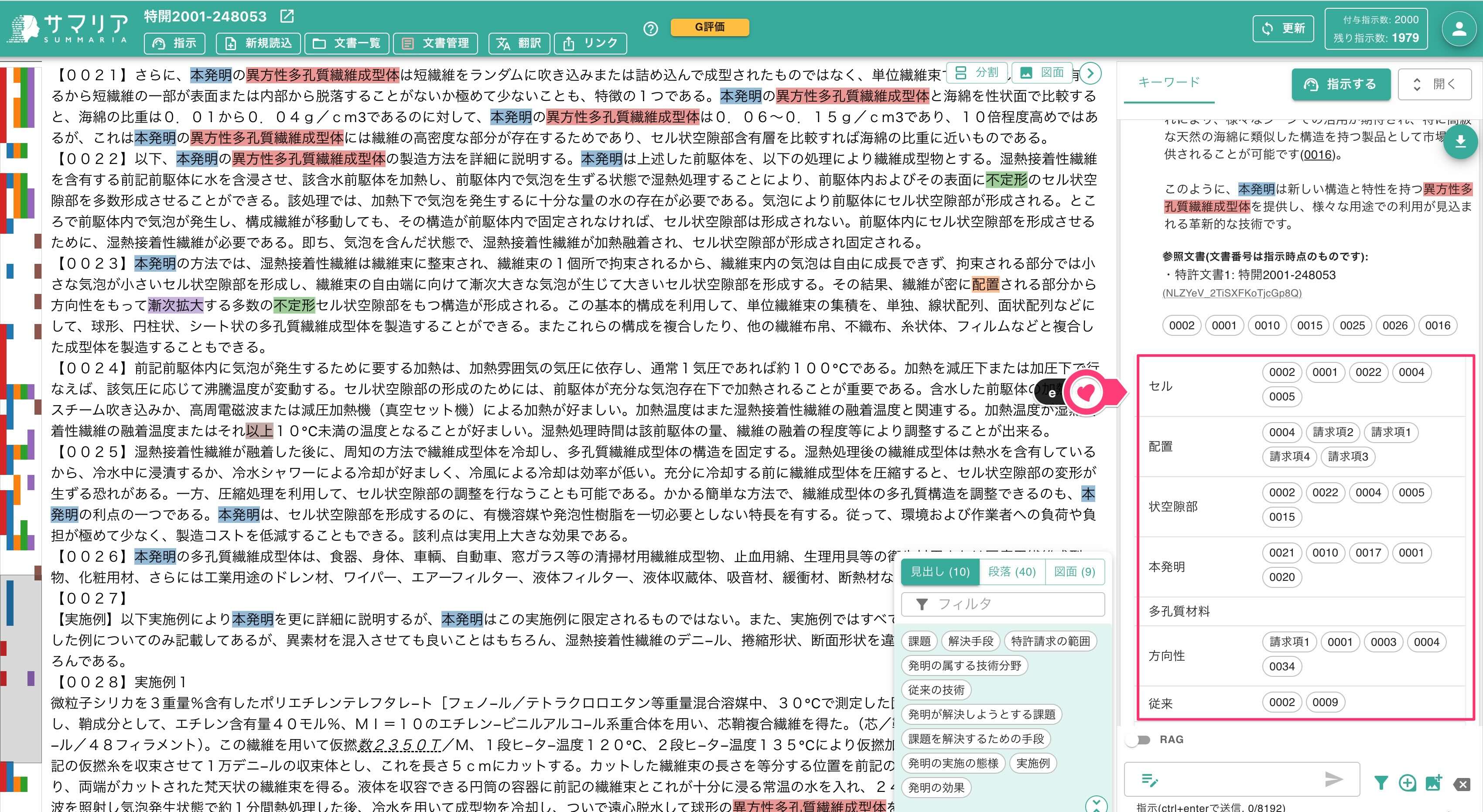Image resolution: width=1483 pixels, height=812 pixels.
Task: Click the NLZYeV_2TiSXFKoTjcGp8Q document link
Action: (x=1231, y=293)
